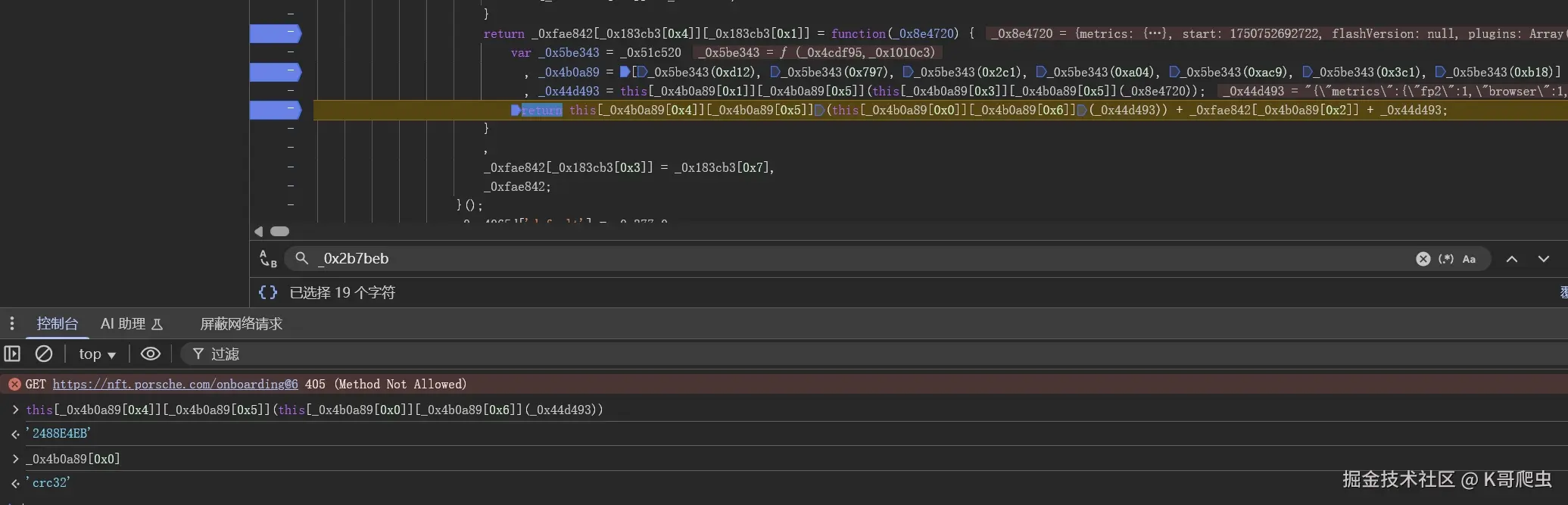Click inline breakpoint marker before _0x5be343(0x797)

(x=775, y=72)
